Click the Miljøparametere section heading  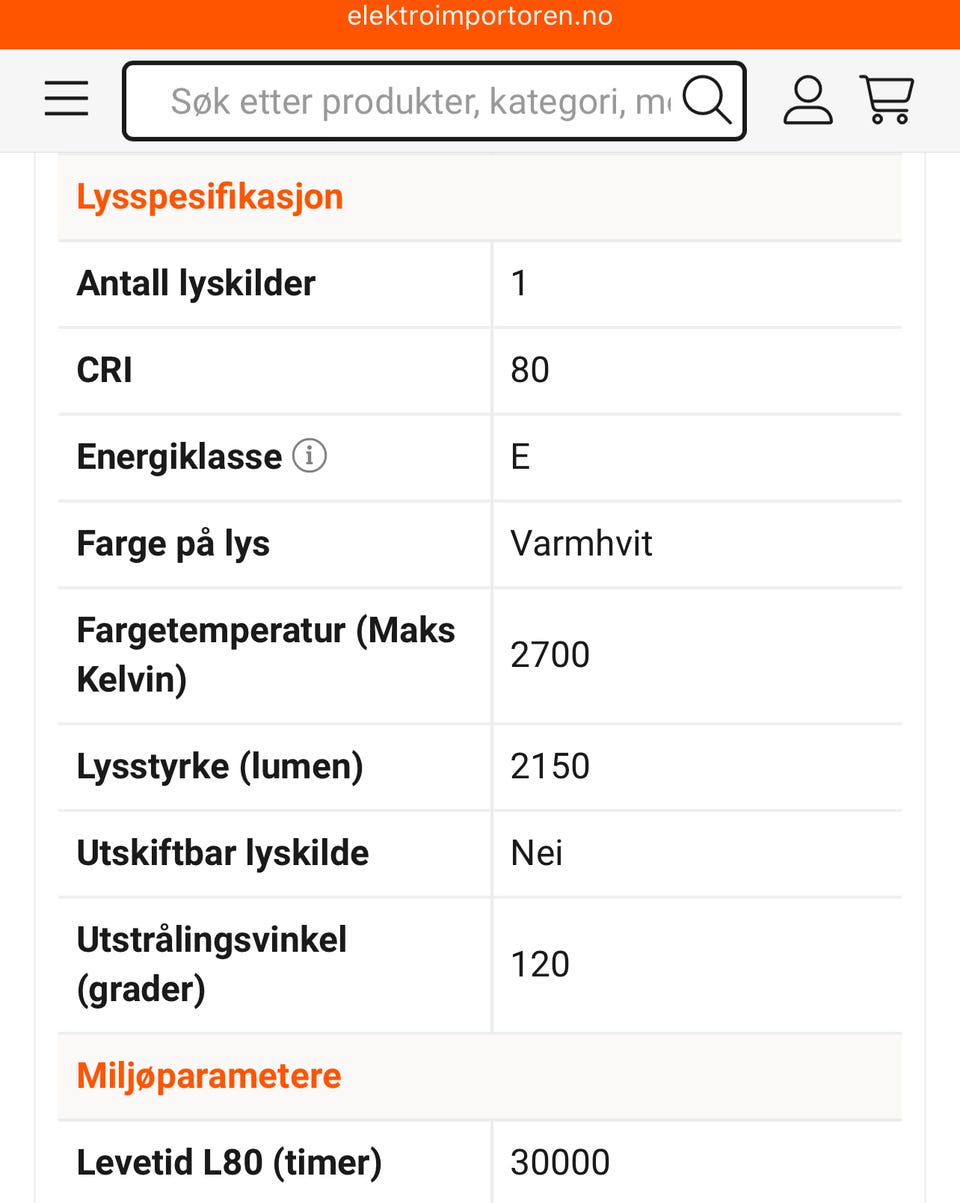point(209,1075)
